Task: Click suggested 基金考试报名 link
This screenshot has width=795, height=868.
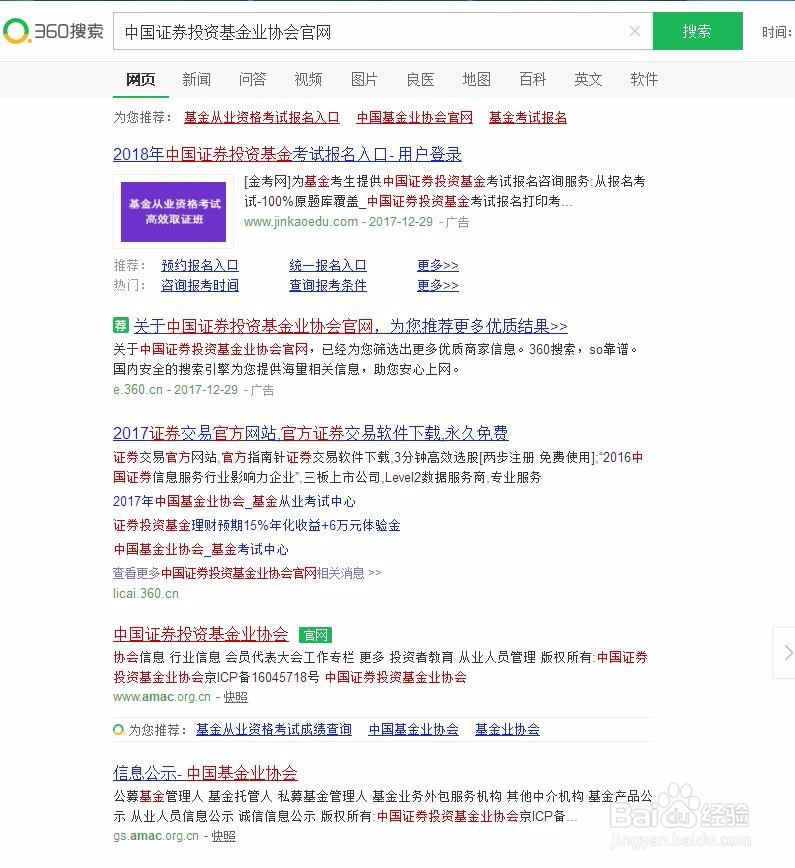Action: pos(528,117)
